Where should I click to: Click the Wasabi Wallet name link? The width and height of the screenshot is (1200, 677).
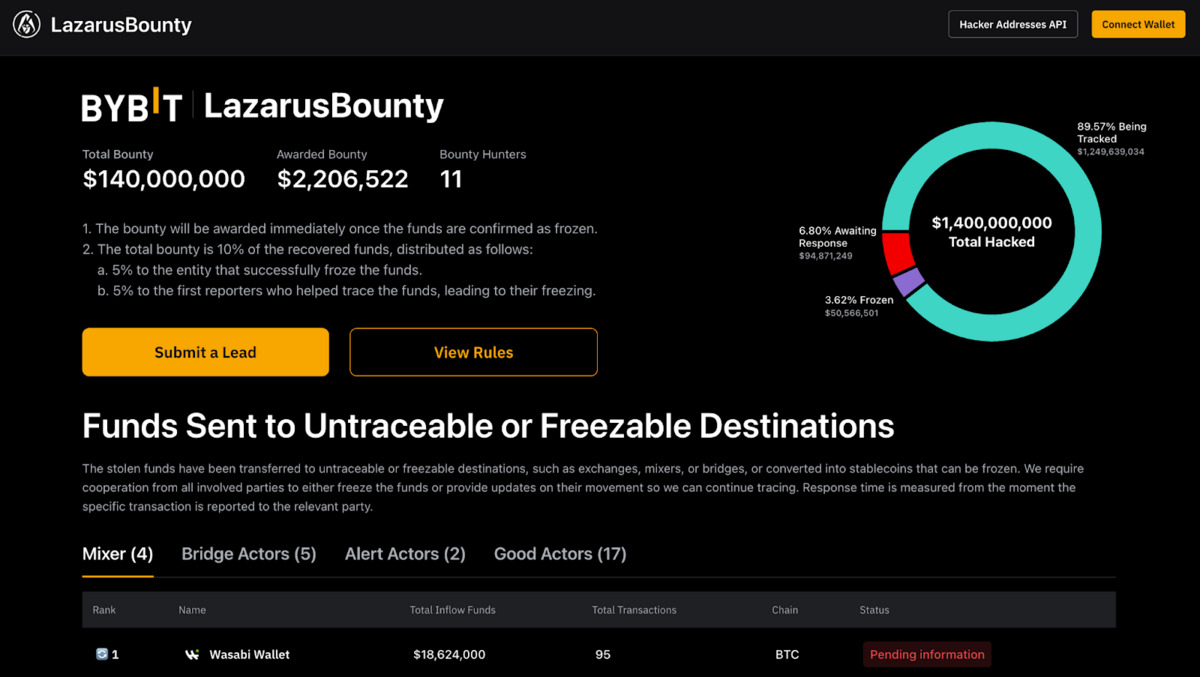pyautogui.click(x=249, y=655)
